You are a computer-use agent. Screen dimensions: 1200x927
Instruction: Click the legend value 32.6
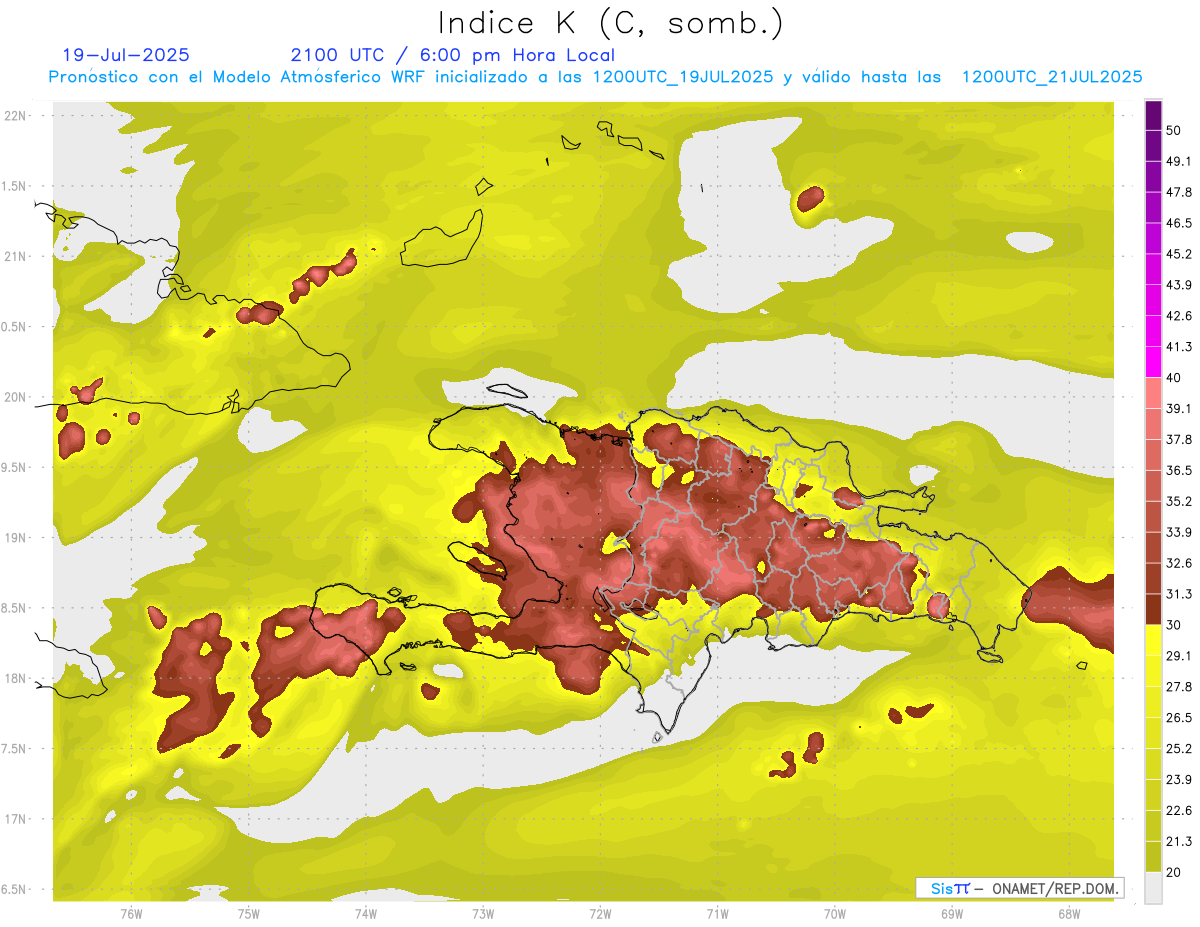[x=1178, y=563]
